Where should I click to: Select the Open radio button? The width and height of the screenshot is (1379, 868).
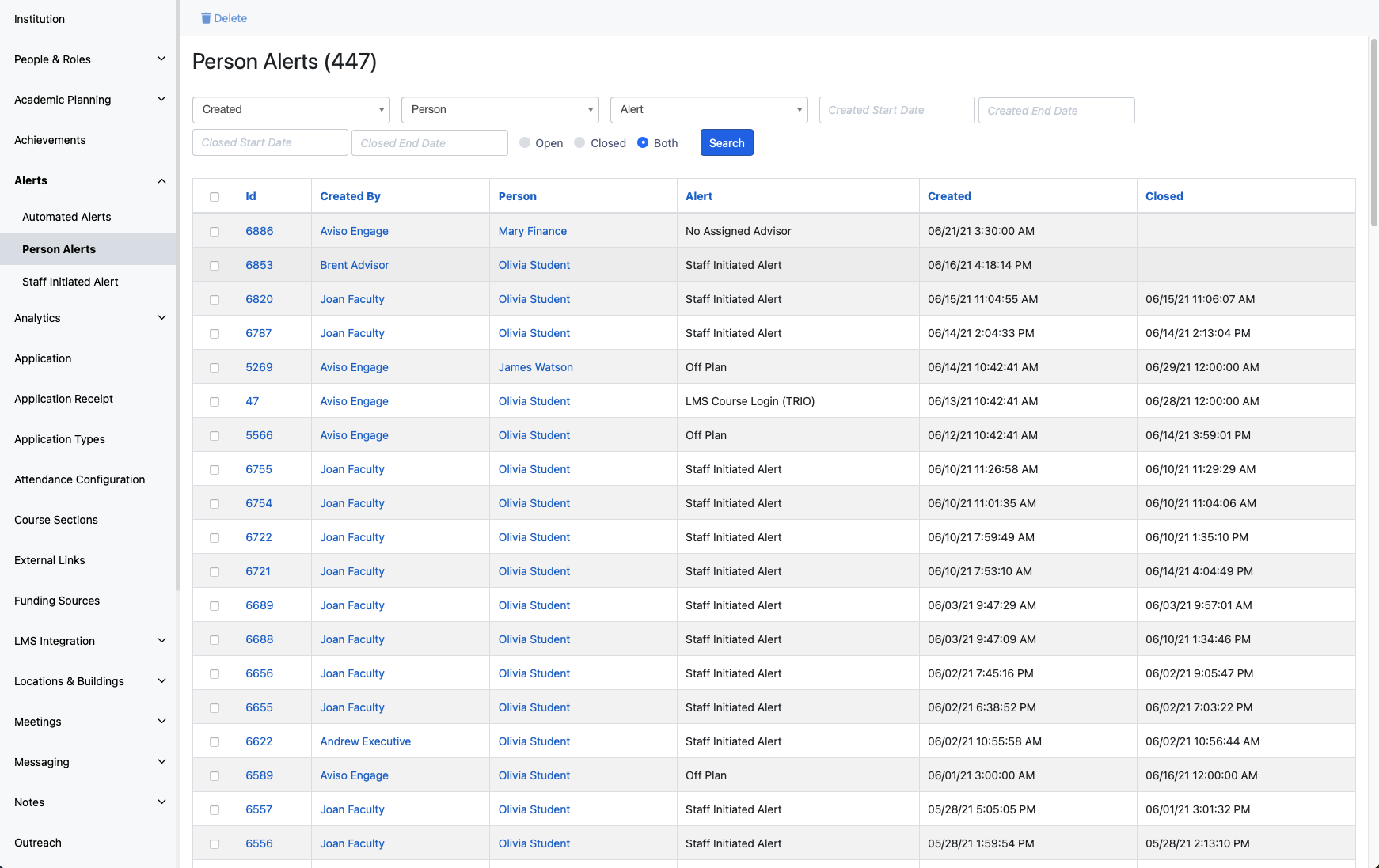tap(525, 142)
